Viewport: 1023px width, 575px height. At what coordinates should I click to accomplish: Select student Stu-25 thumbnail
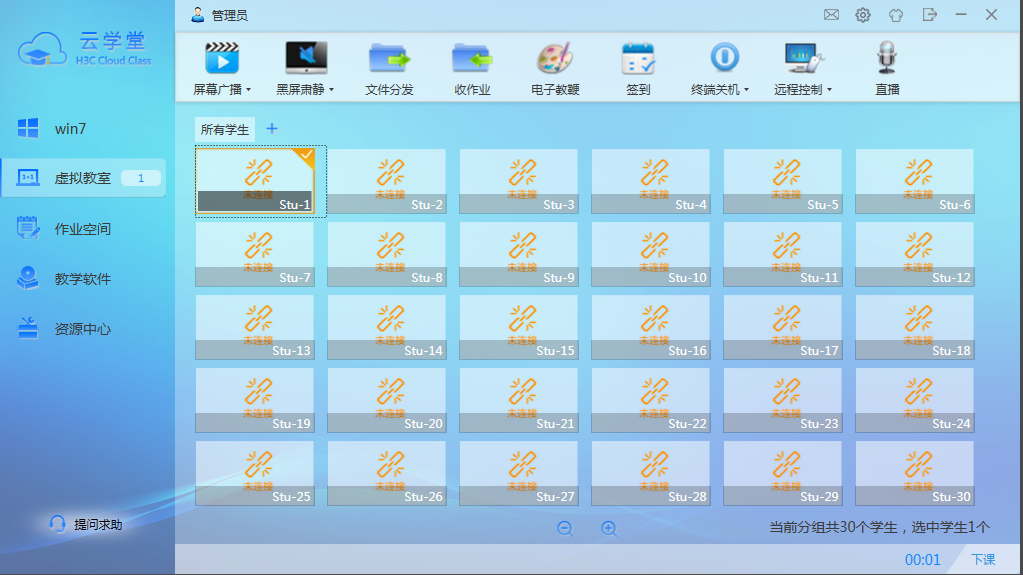[255, 473]
